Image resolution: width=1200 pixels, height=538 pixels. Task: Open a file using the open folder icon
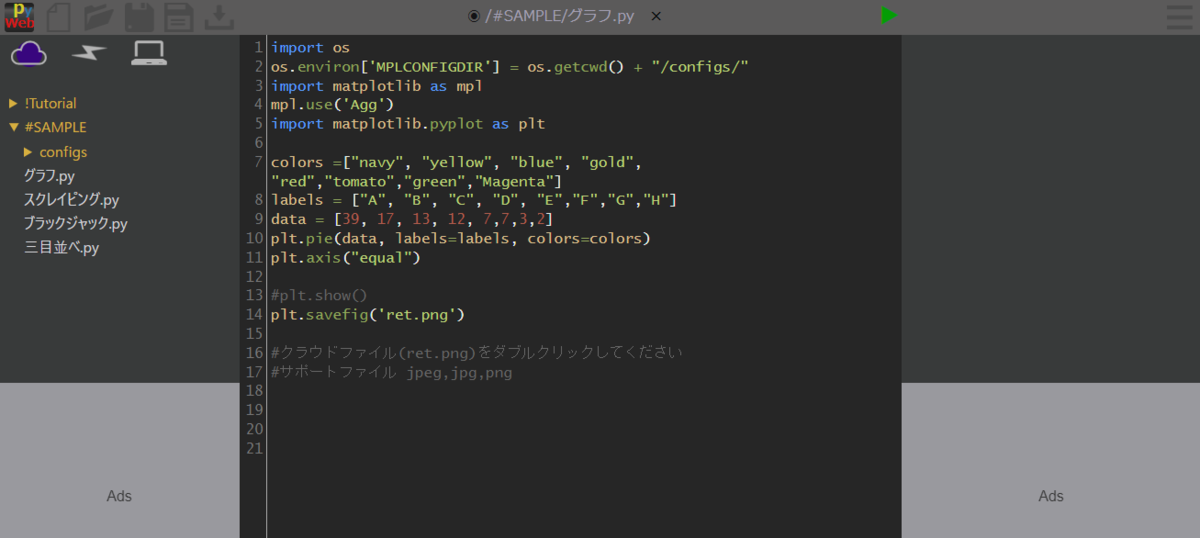(x=98, y=16)
